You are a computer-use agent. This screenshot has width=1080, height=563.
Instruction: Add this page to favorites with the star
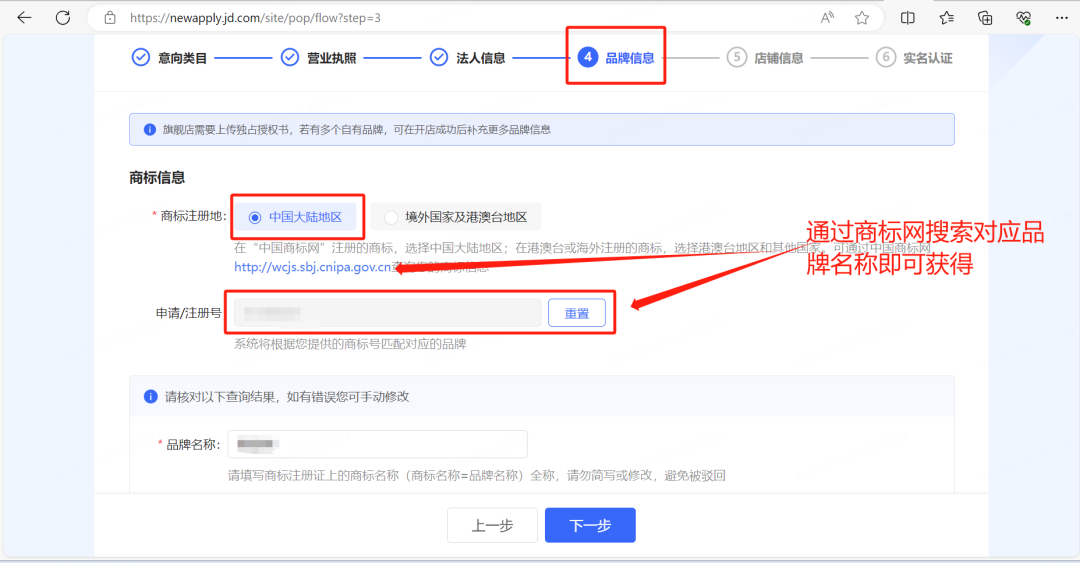pos(862,18)
